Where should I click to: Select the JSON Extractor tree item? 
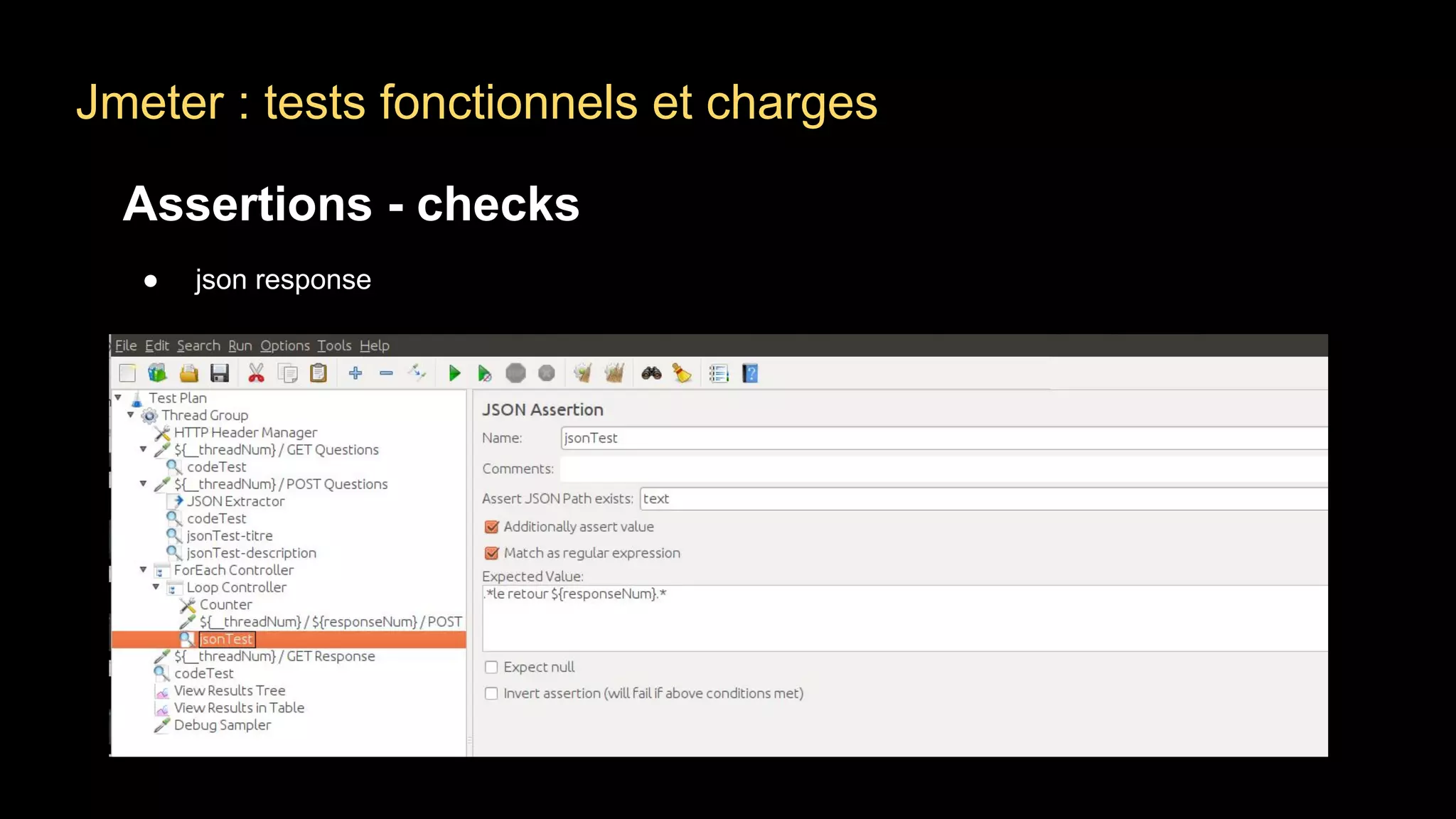(x=235, y=501)
